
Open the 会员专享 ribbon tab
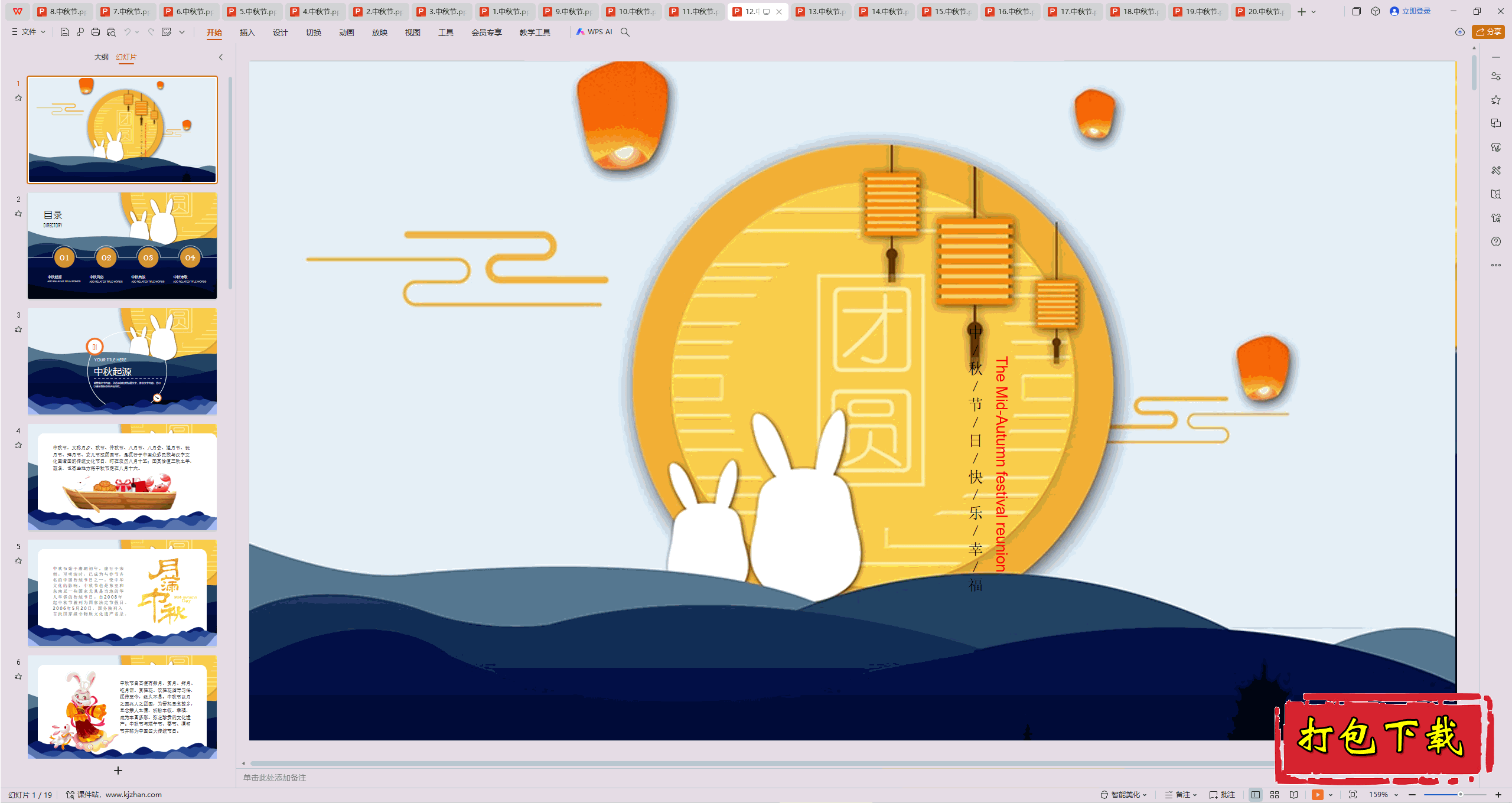pos(486,32)
